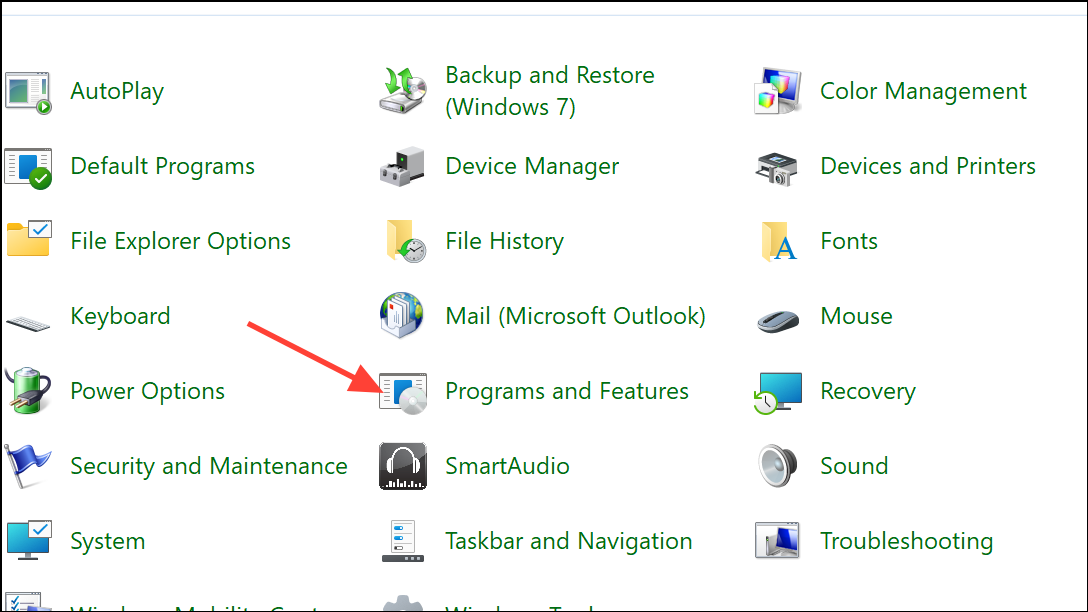Click File Explorer Options link
1088x612 pixels.
[180, 241]
